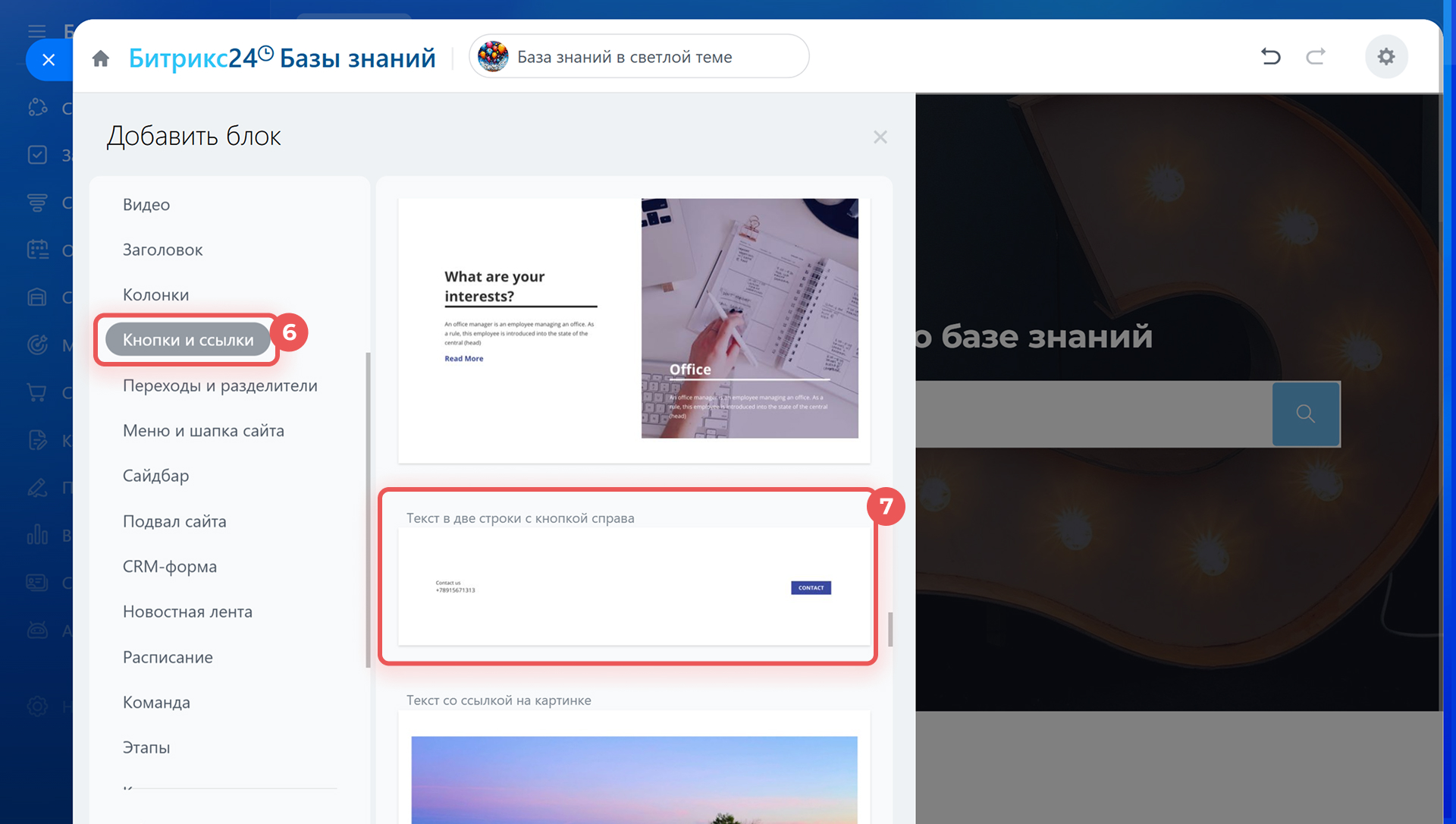Select Переходы и разделители category
This screenshot has width=1456, height=824.
pyautogui.click(x=220, y=385)
